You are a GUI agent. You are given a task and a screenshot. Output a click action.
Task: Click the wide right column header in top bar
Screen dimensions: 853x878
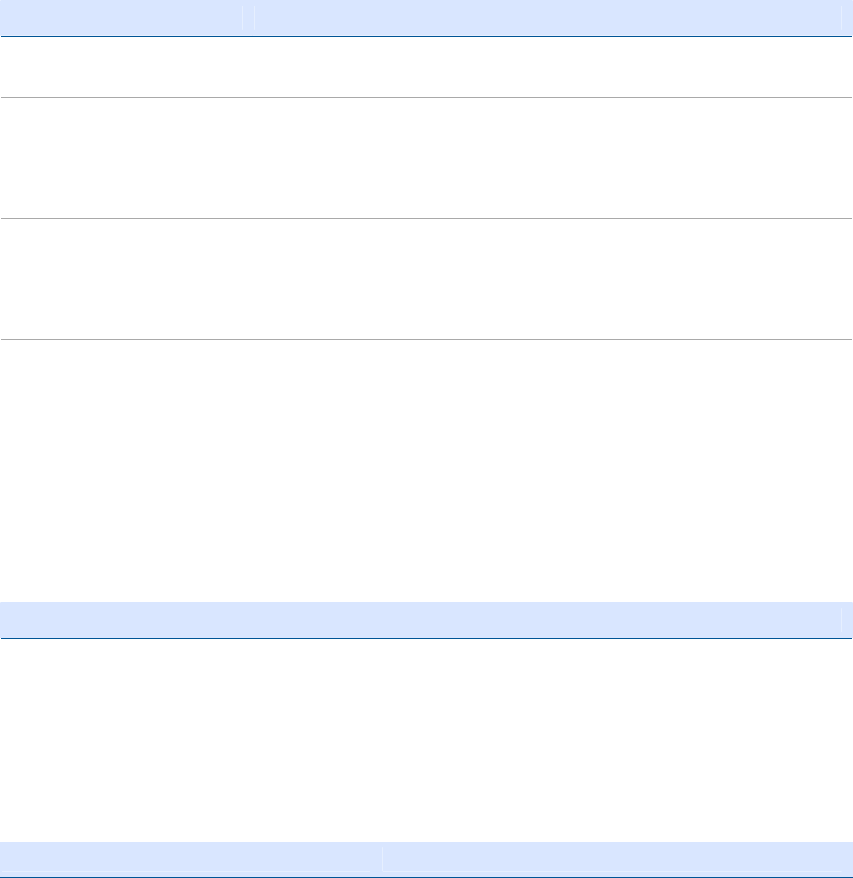(x=546, y=18)
